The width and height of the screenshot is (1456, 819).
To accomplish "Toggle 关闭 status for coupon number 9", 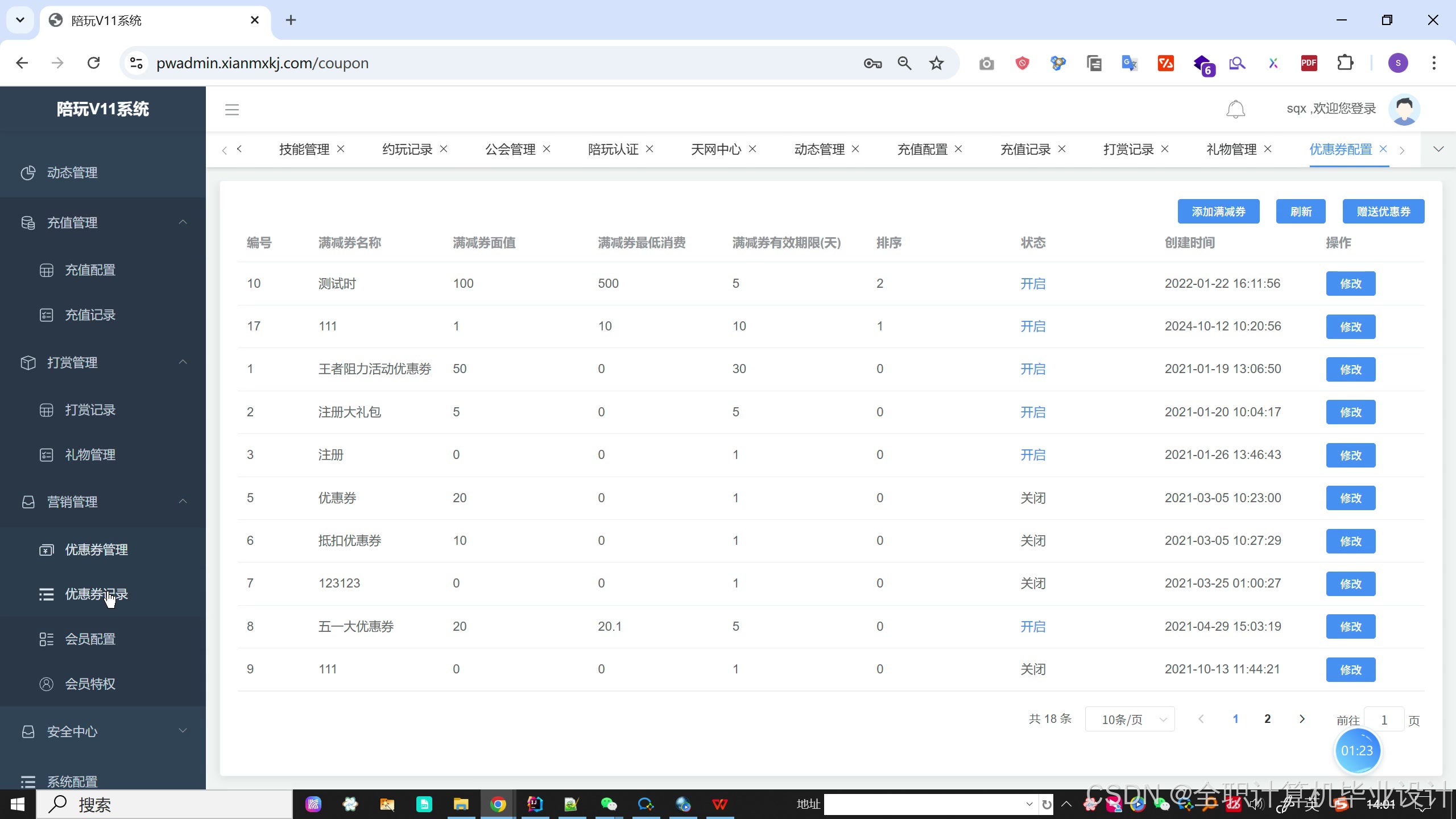I will coord(1033,669).
